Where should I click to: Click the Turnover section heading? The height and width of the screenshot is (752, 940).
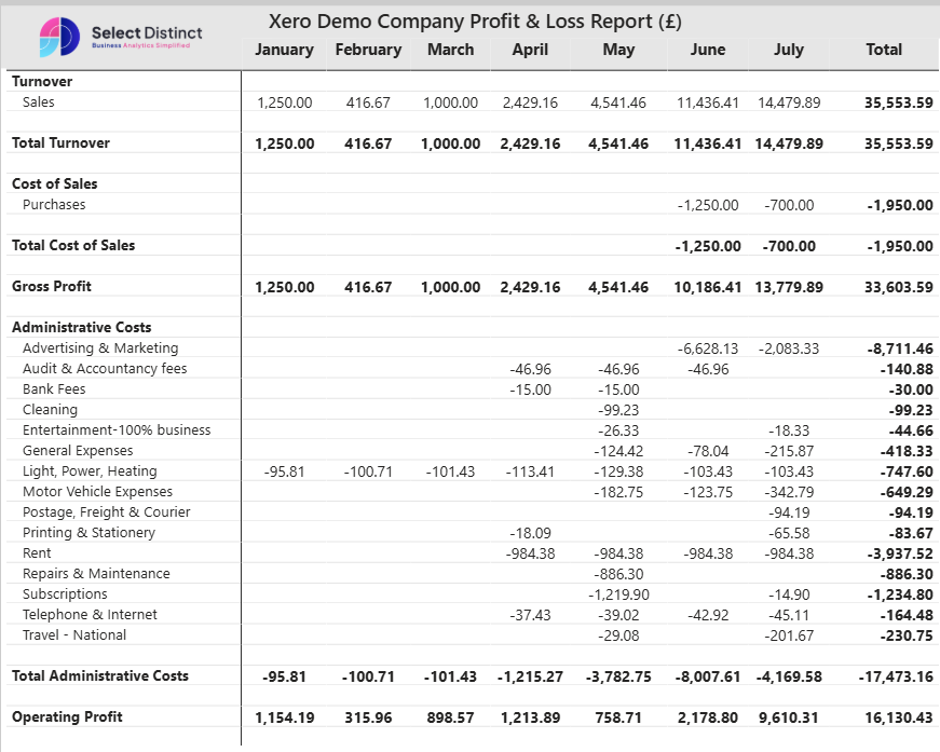coord(42,82)
